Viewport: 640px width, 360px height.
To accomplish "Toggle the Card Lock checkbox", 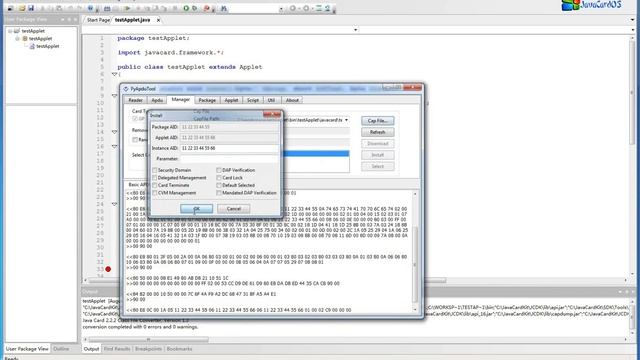I will (x=219, y=178).
